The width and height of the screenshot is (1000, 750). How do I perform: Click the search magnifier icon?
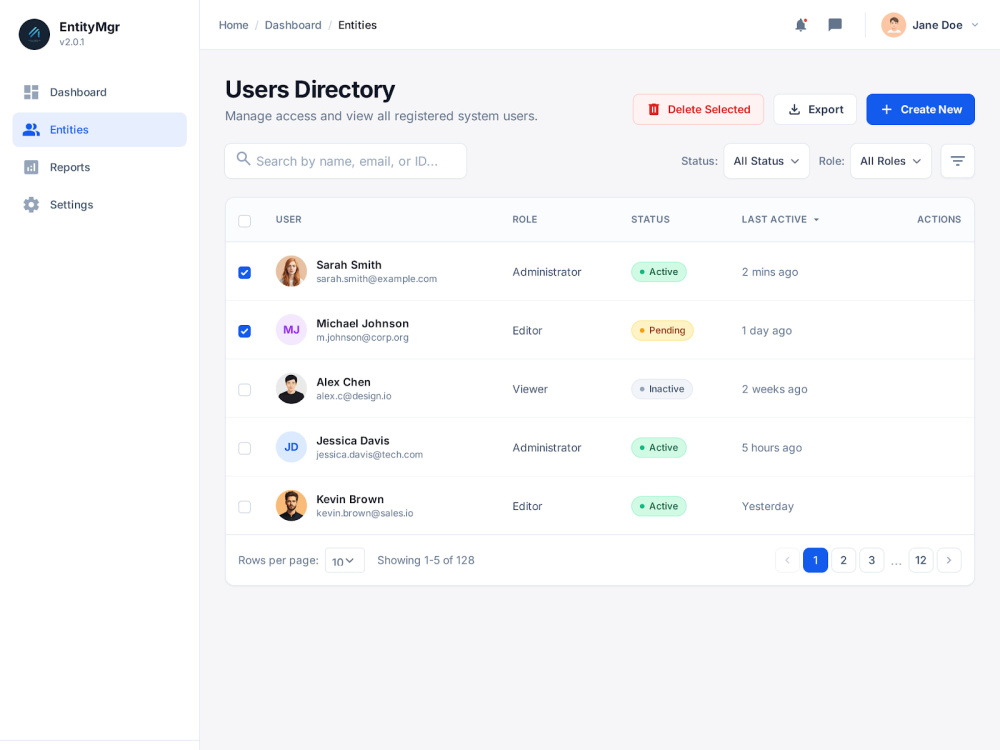click(243, 160)
